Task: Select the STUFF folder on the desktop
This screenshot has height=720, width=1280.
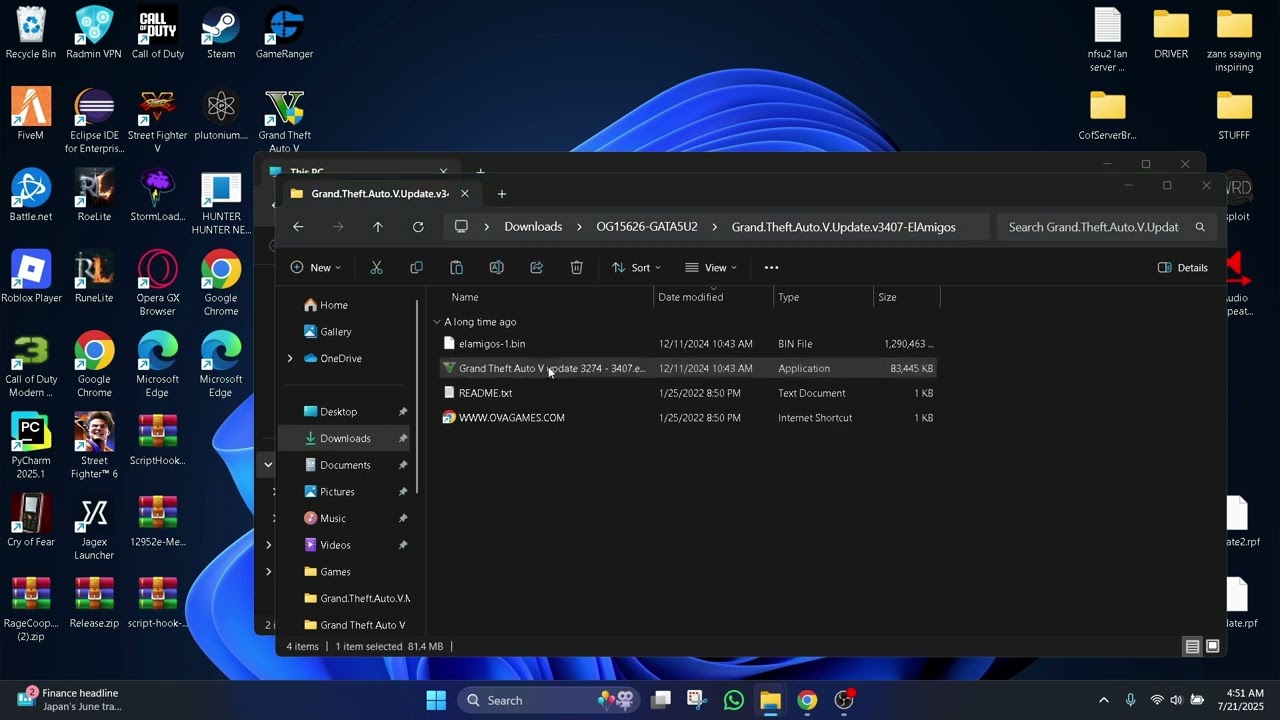Action: (x=1234, y=115)
